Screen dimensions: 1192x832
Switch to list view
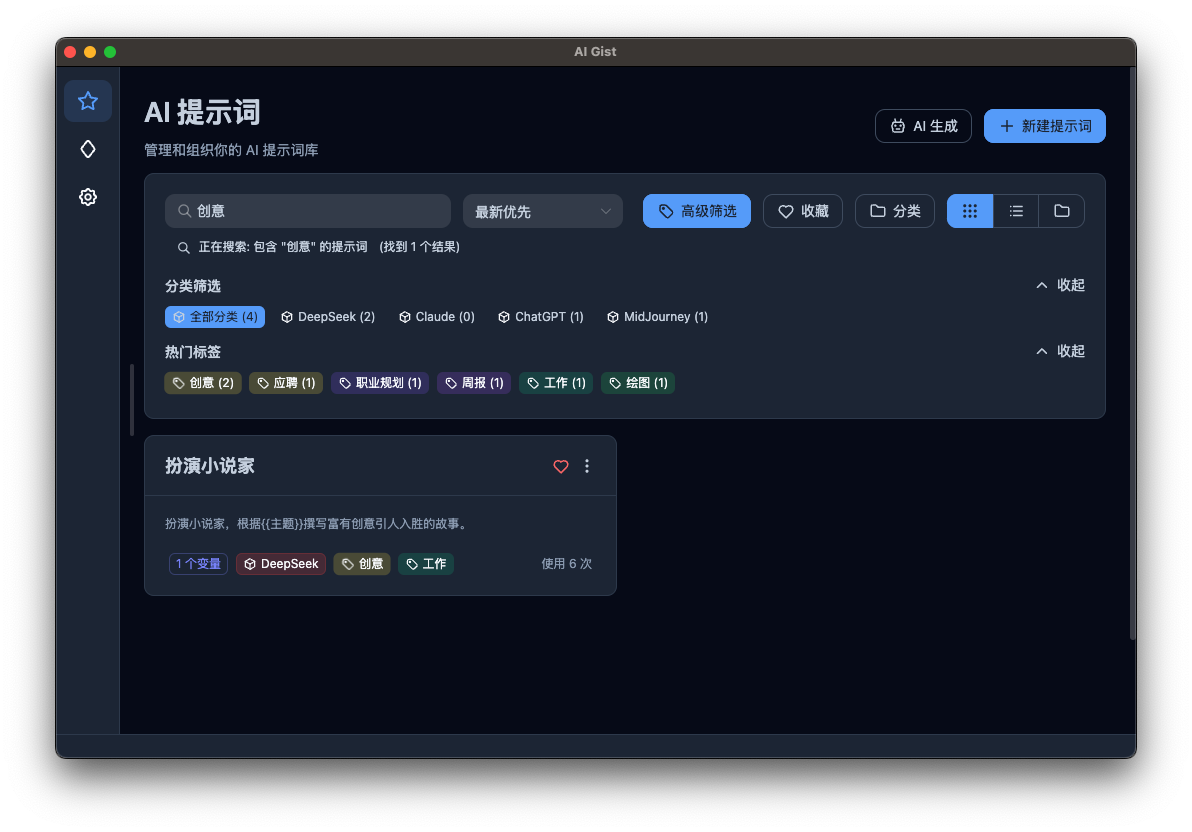pyautogui.click(x=1015, y=211)
